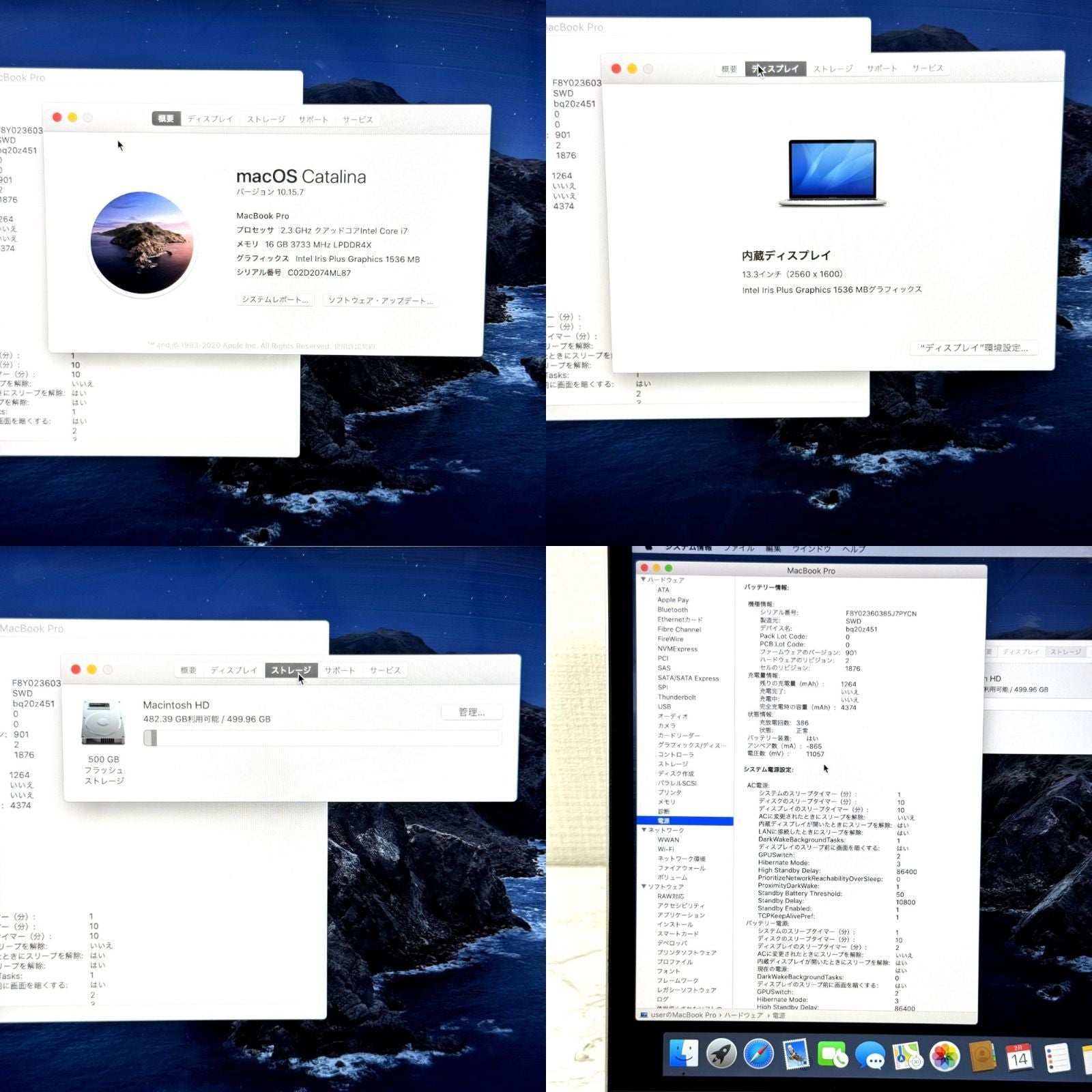Select ストレージ tab in 内蔵ディスプレイ window
This screenshot has width=1092, height=1092.
[x=833, y=68]
